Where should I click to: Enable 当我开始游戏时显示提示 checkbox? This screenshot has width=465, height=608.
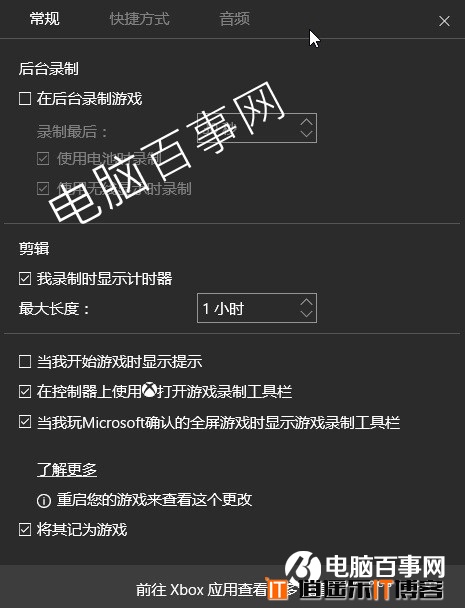(25, 362)
